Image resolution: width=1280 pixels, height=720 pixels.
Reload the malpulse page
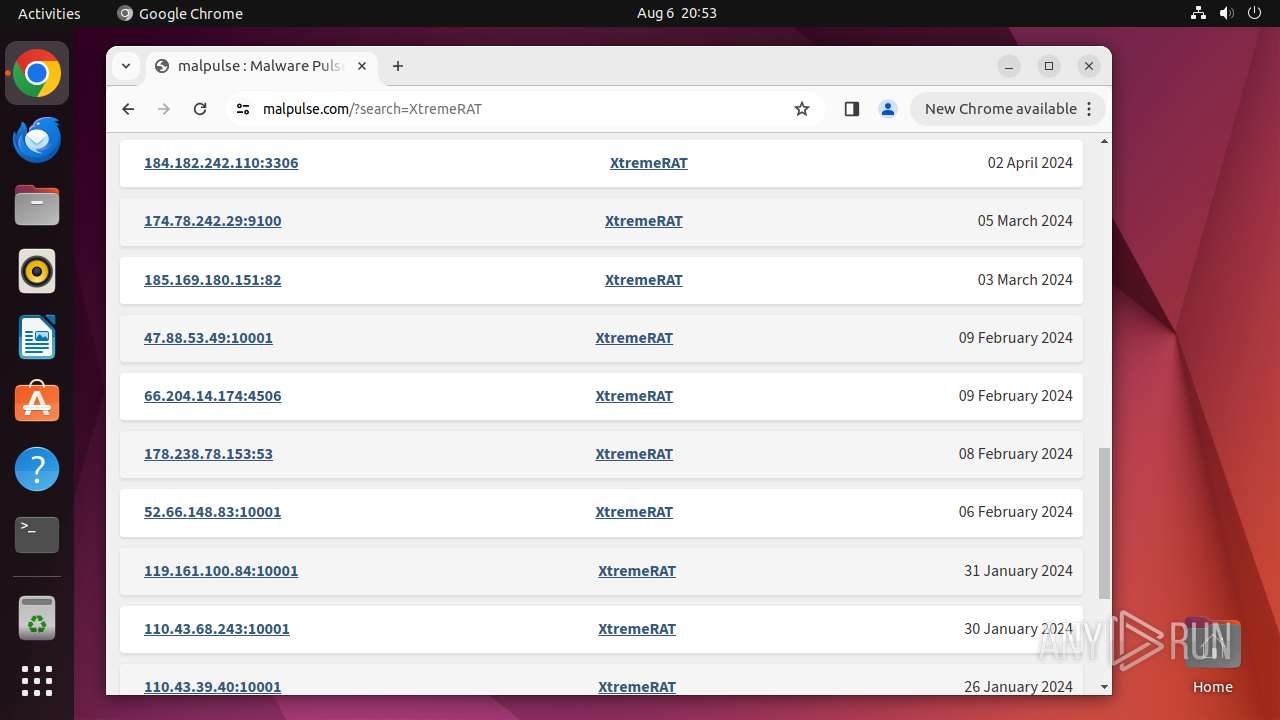pyautogui.click(x=200, y=109)
